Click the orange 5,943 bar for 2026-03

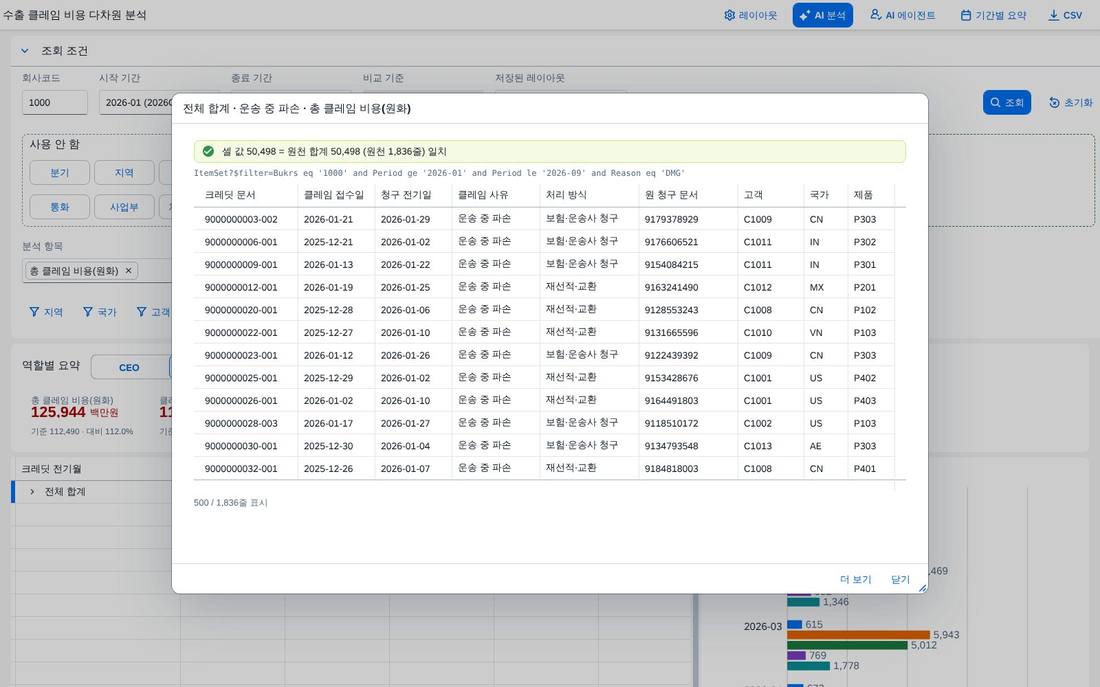point(859,635)
